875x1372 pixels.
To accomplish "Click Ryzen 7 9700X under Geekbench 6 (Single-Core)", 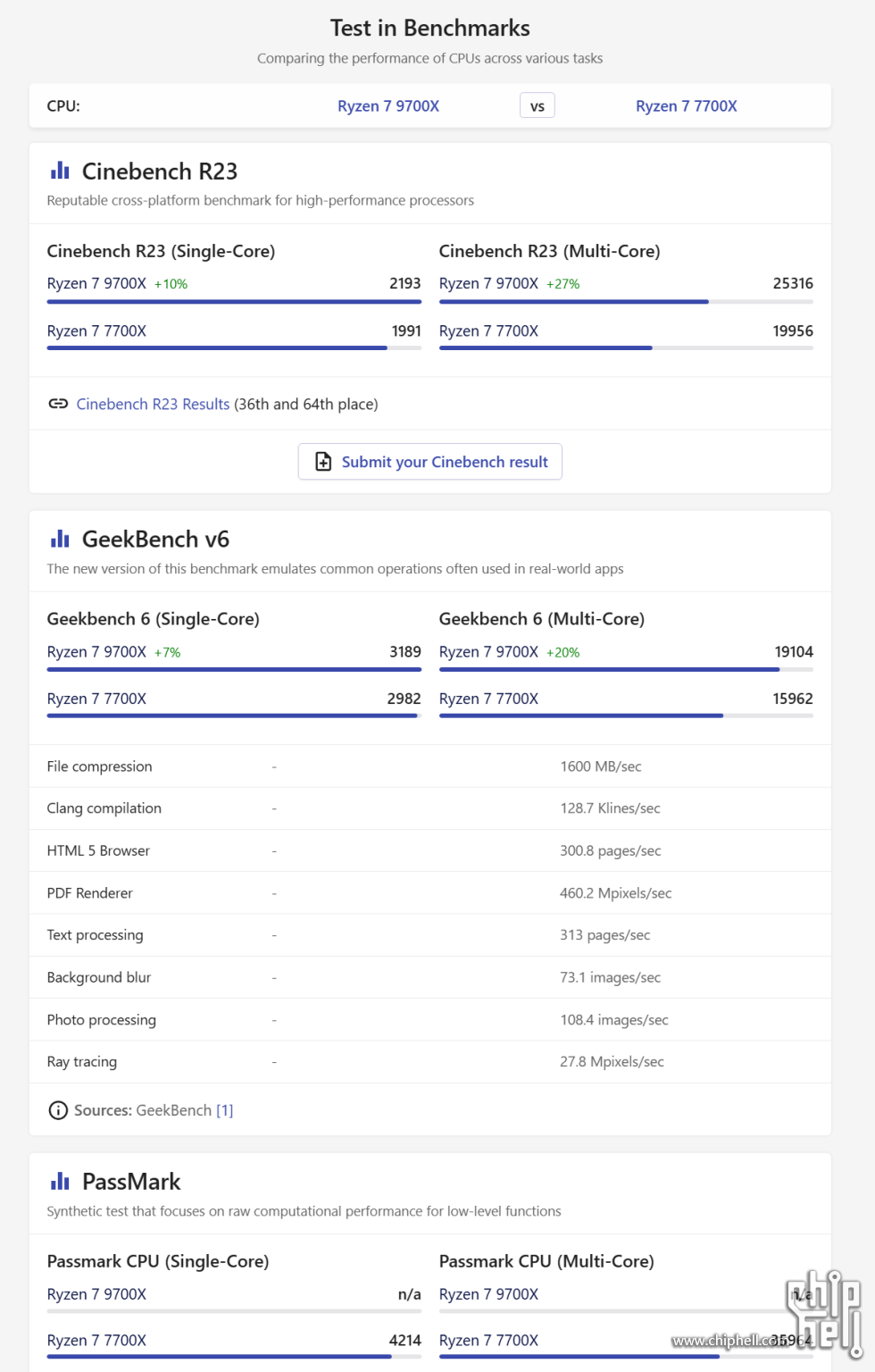I will pos(96,652).
